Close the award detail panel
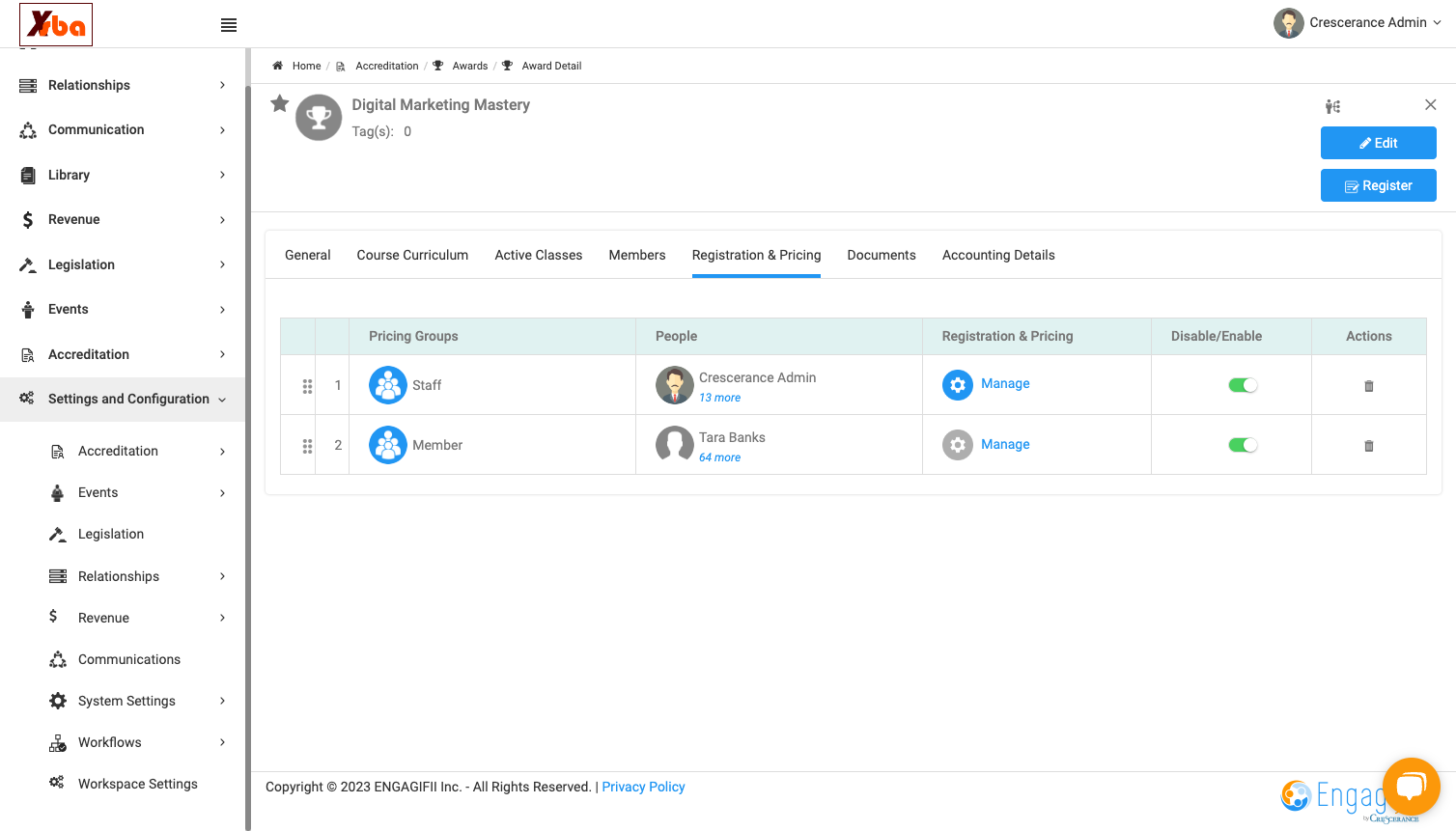 coord(1431,104)
